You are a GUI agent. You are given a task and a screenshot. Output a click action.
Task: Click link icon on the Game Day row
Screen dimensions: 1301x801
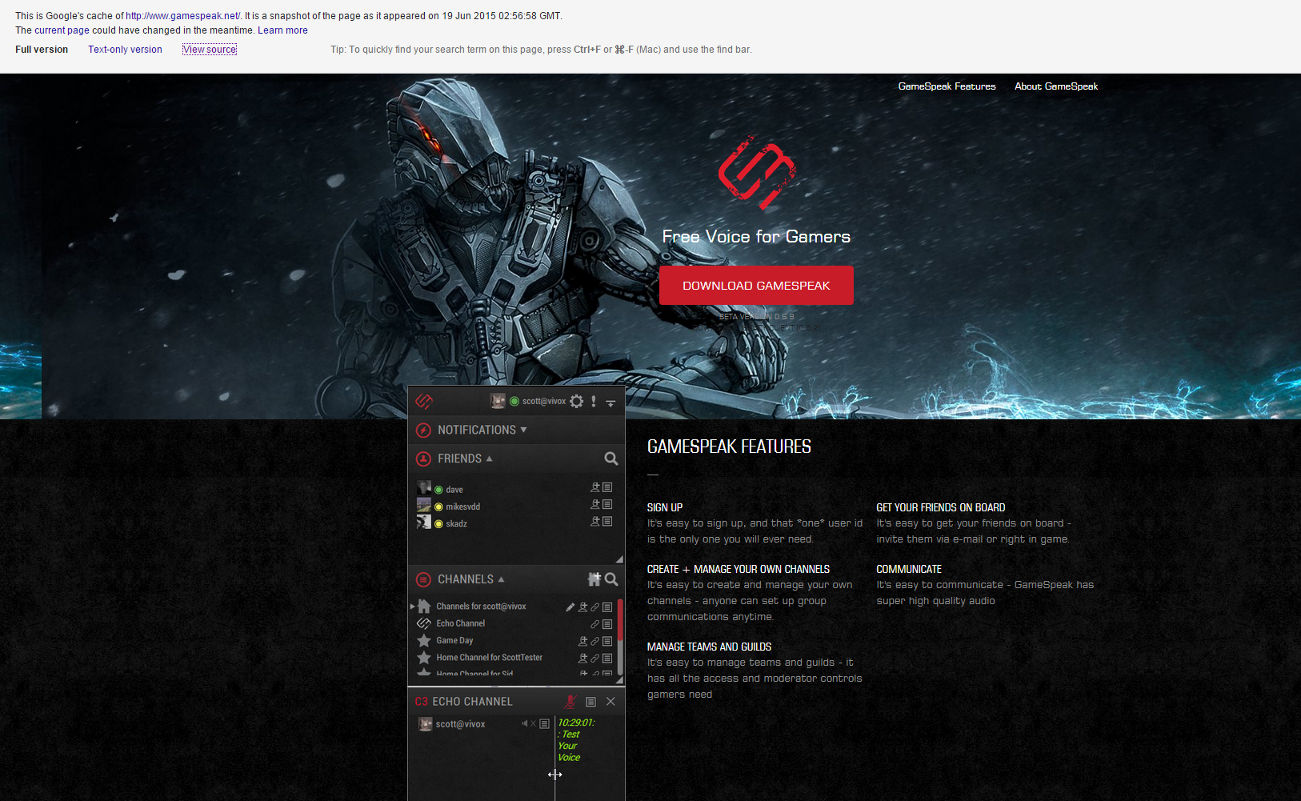595,641
